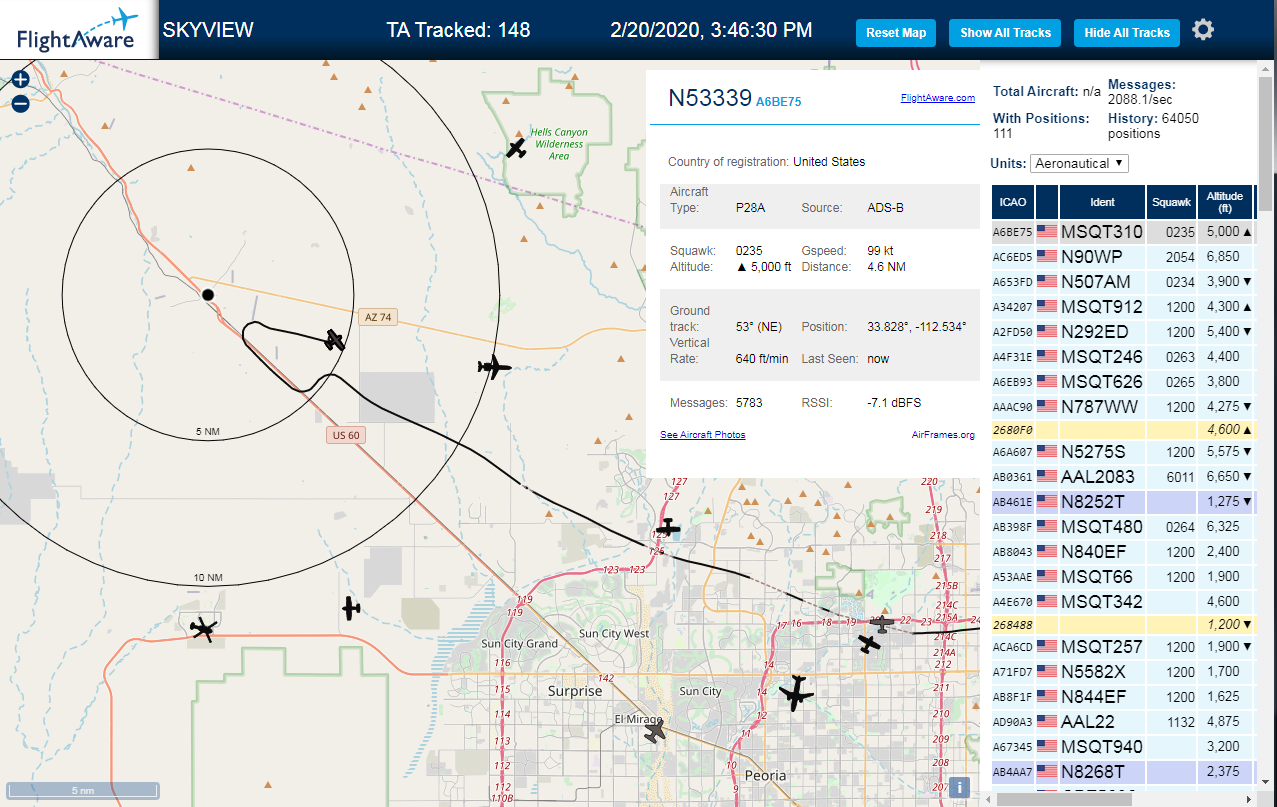Click US flag in AAL2083 row
1277x807 pixels.
(x=1047, y=477)
